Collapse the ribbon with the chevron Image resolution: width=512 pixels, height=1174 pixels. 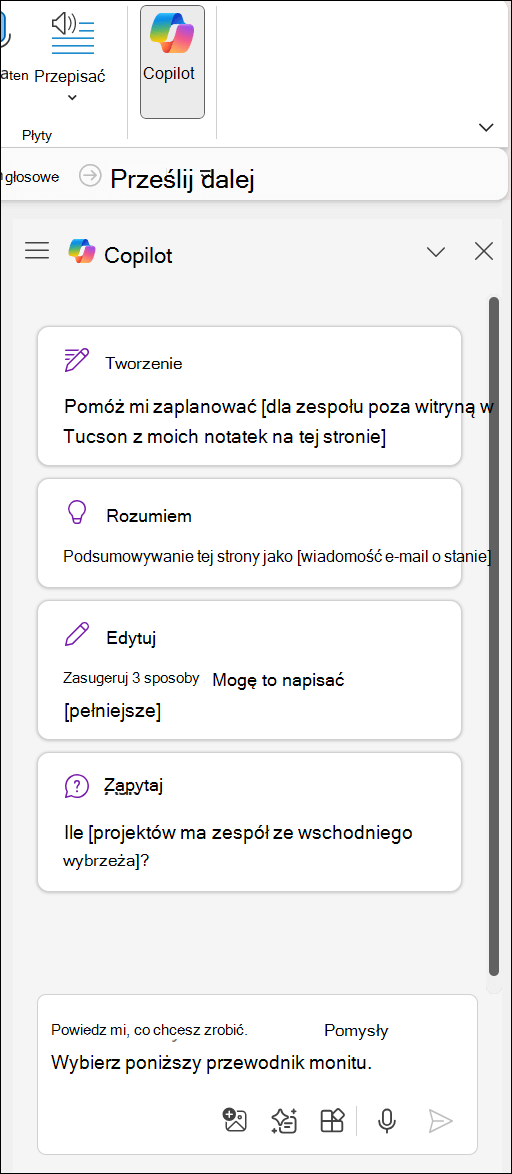(x=487, y=127)
